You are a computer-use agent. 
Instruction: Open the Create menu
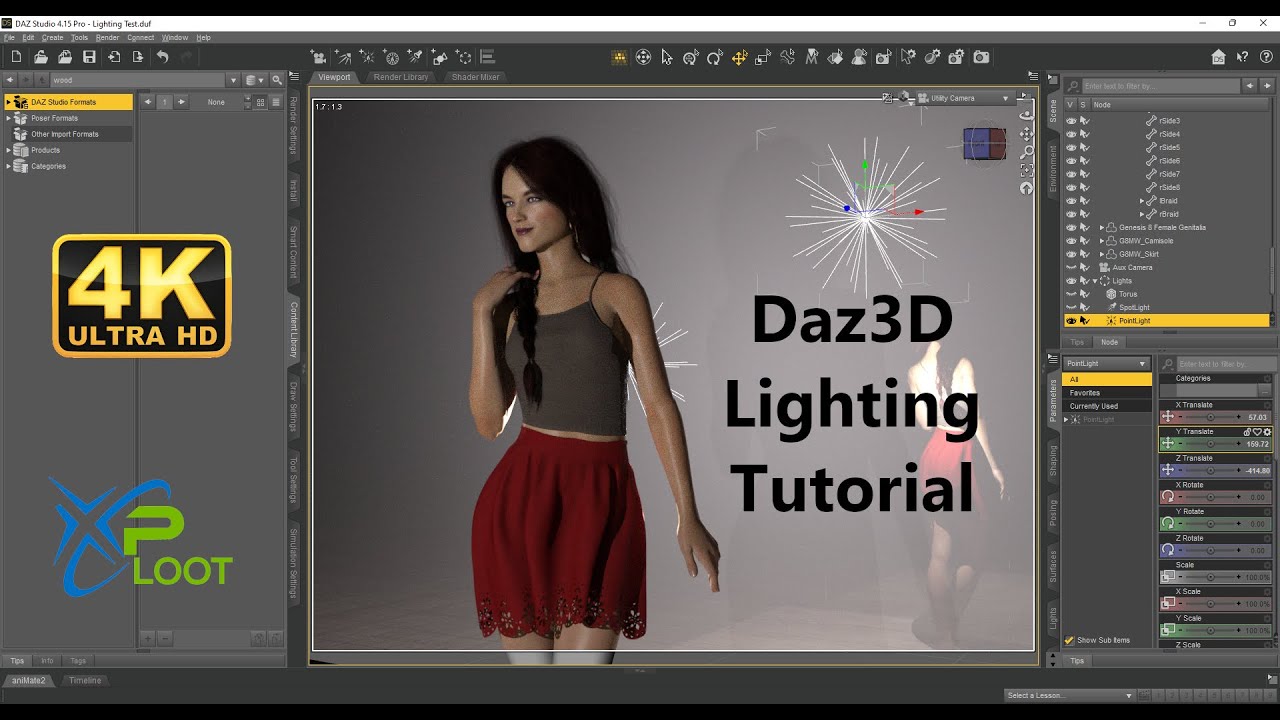tap(52, 37)
